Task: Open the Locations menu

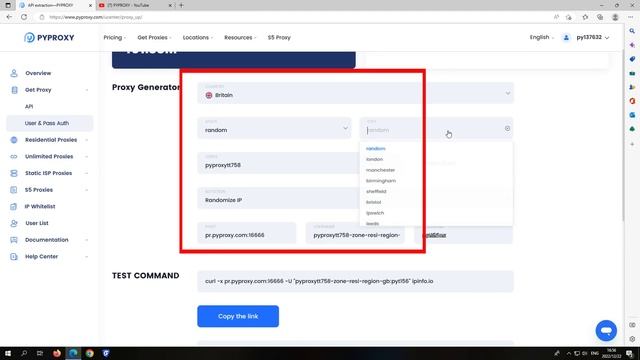Action: pos(198,38)
